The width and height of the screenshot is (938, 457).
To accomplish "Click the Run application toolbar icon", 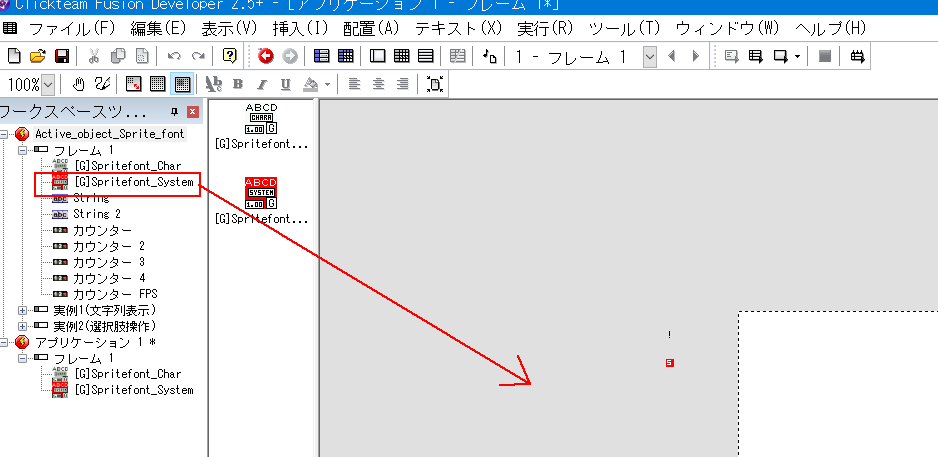I will tap(731, 57).
